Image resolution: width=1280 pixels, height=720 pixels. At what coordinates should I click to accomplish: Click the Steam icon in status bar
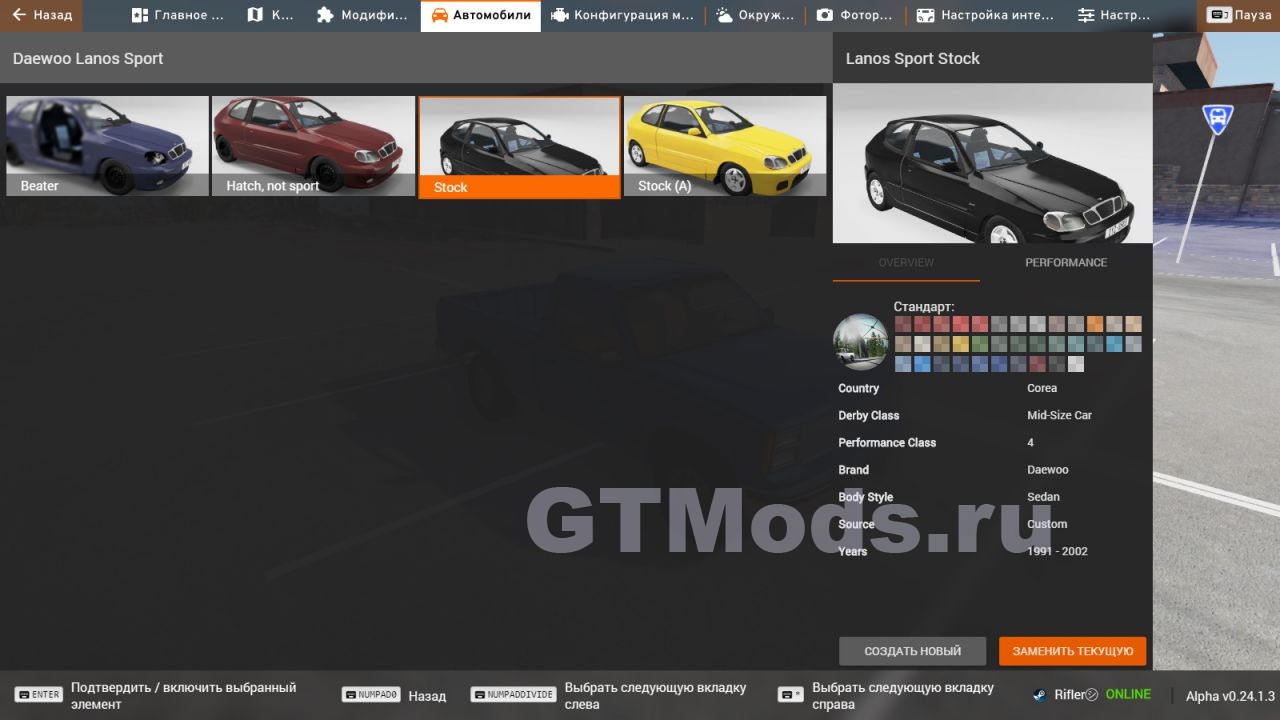(1040, 695)
